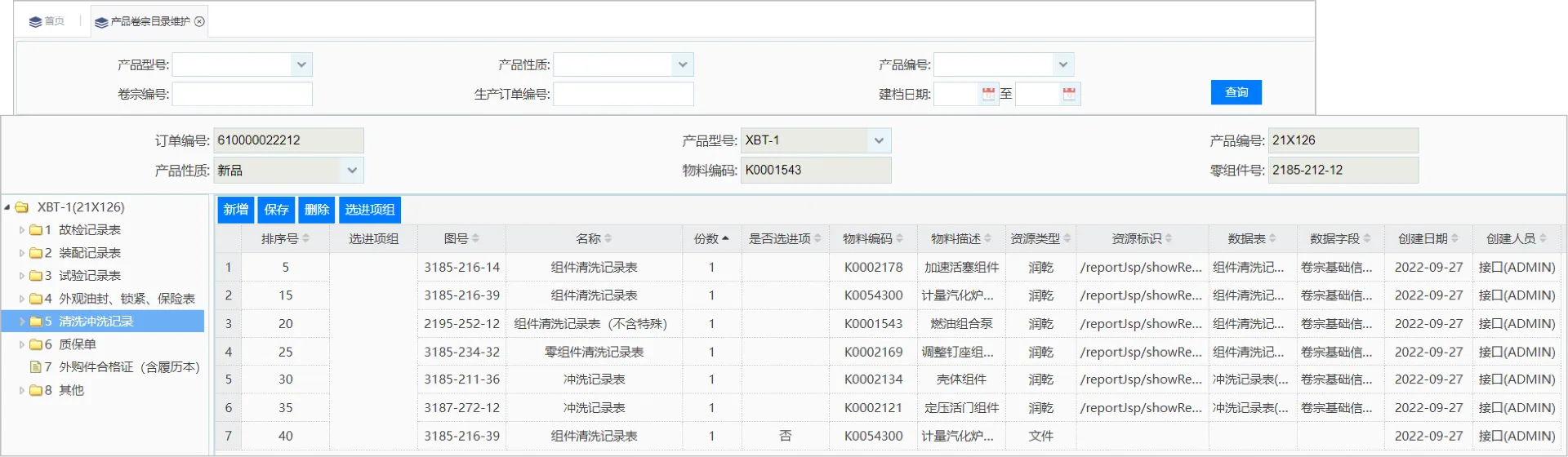Click the 删除 delete button
The height and width of the screenshot is (457, 1568).
tap(317, 210)
